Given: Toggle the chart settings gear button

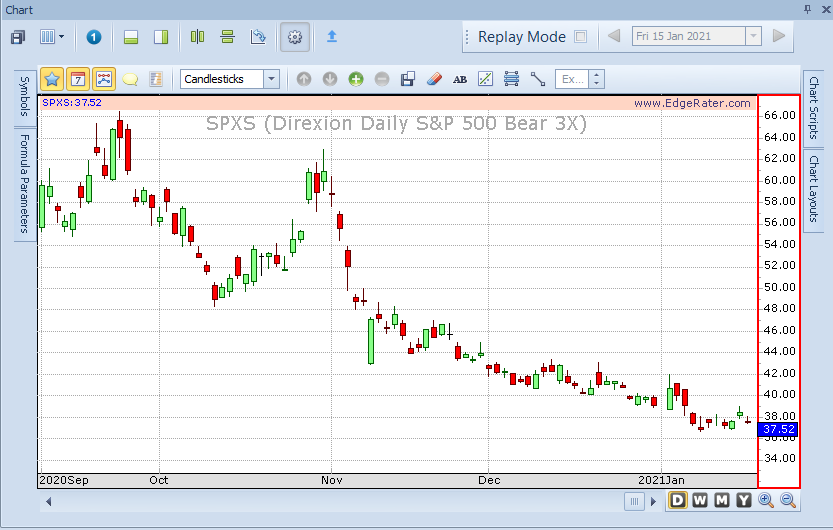Looking at the screenshot, I should (x=295, y=37).
